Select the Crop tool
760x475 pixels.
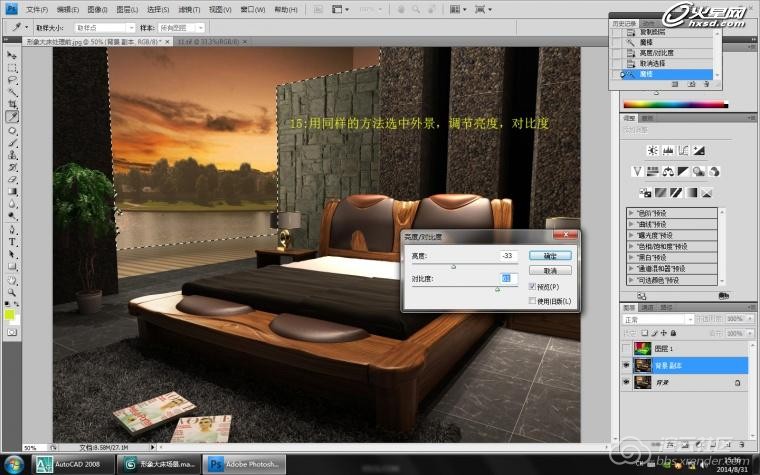tap(12, 104)
